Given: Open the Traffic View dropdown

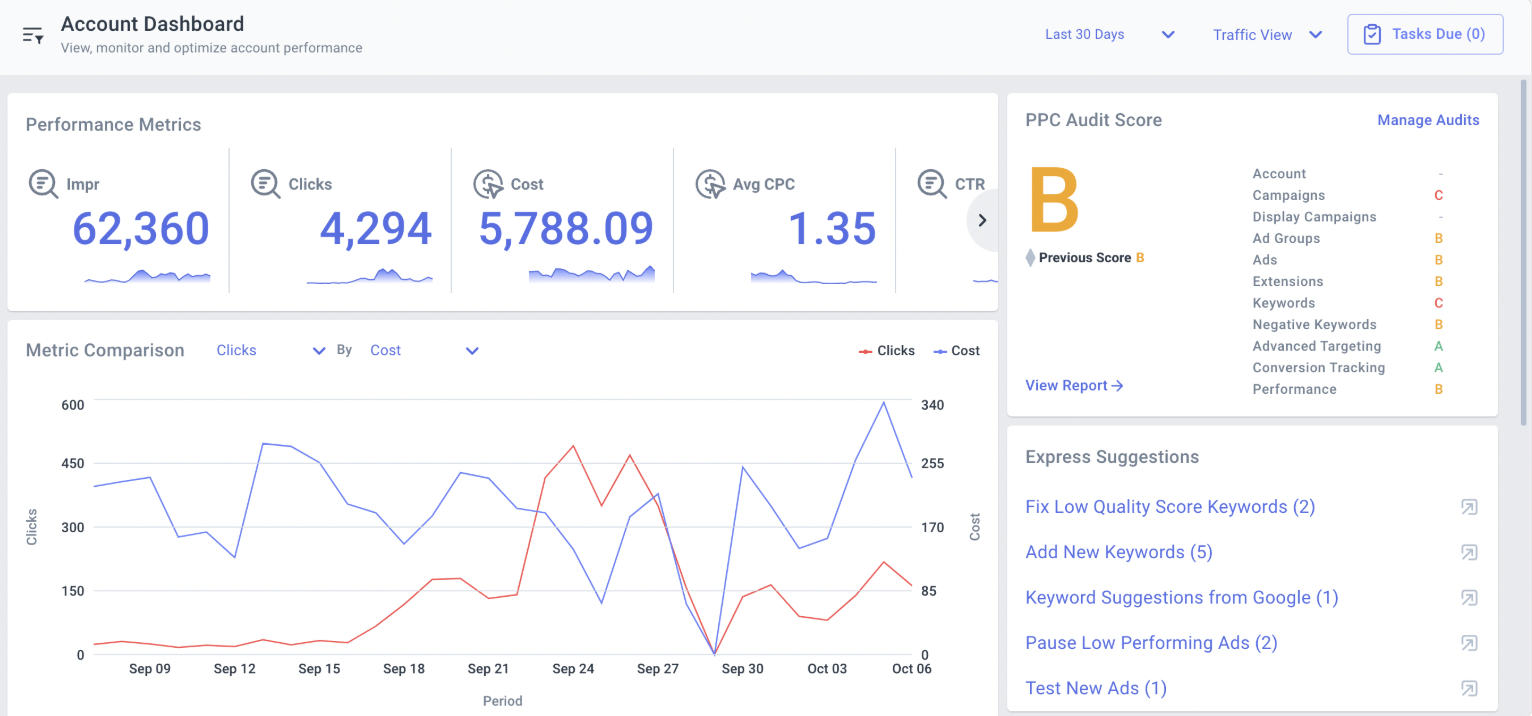Looking at the screenshot, I should click(1267, 35).
